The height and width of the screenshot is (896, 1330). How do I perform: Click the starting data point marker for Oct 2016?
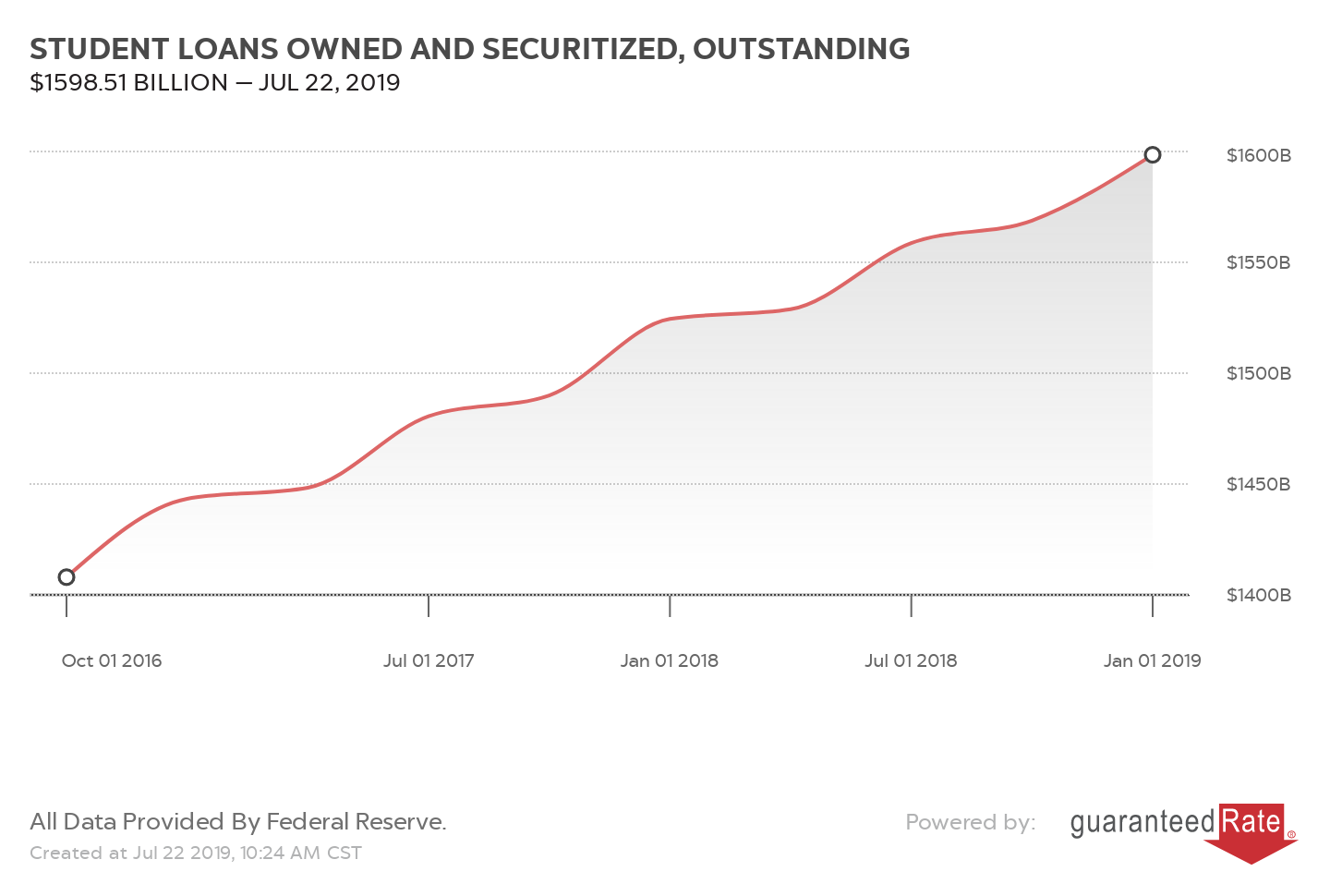click(x=66, y=577)
